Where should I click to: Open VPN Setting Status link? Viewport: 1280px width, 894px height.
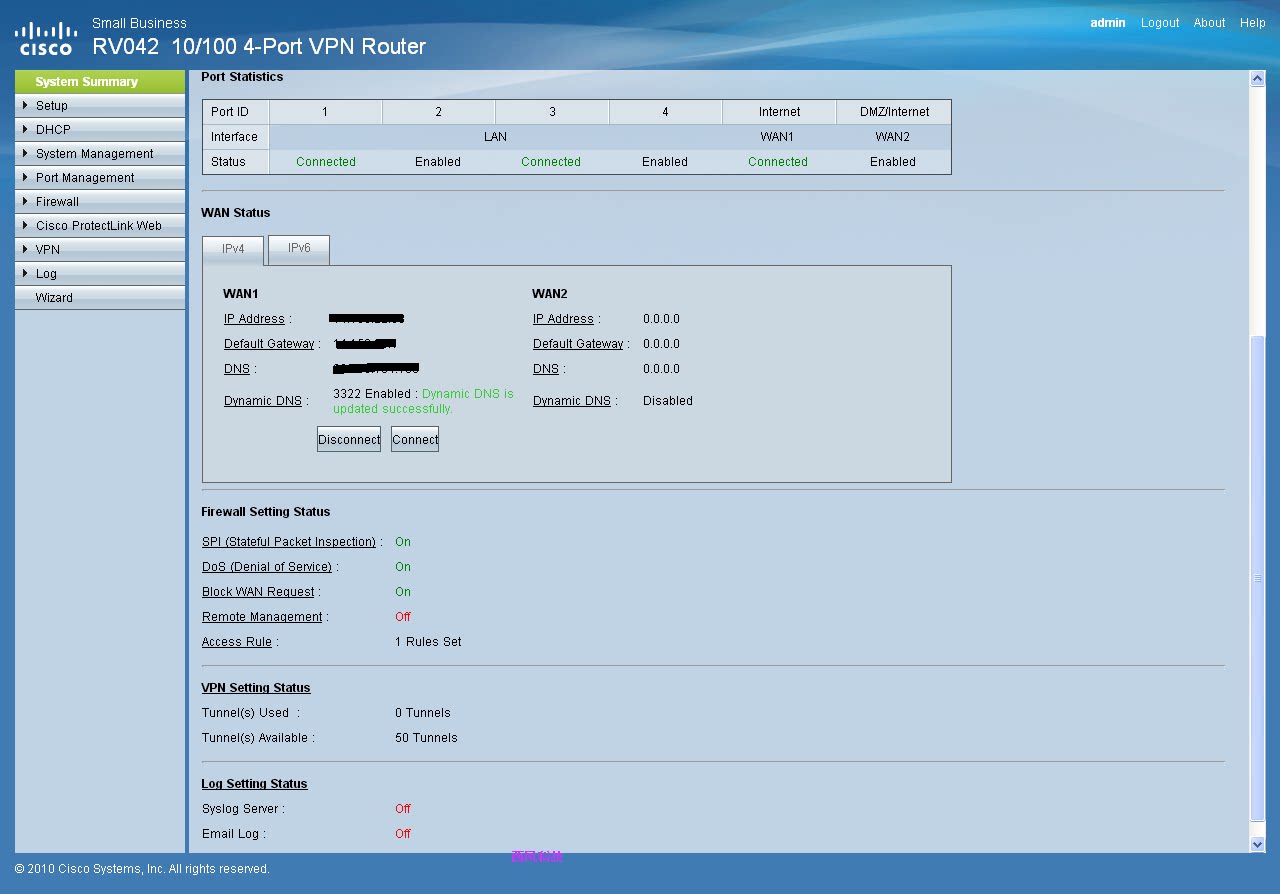(256, 688)
